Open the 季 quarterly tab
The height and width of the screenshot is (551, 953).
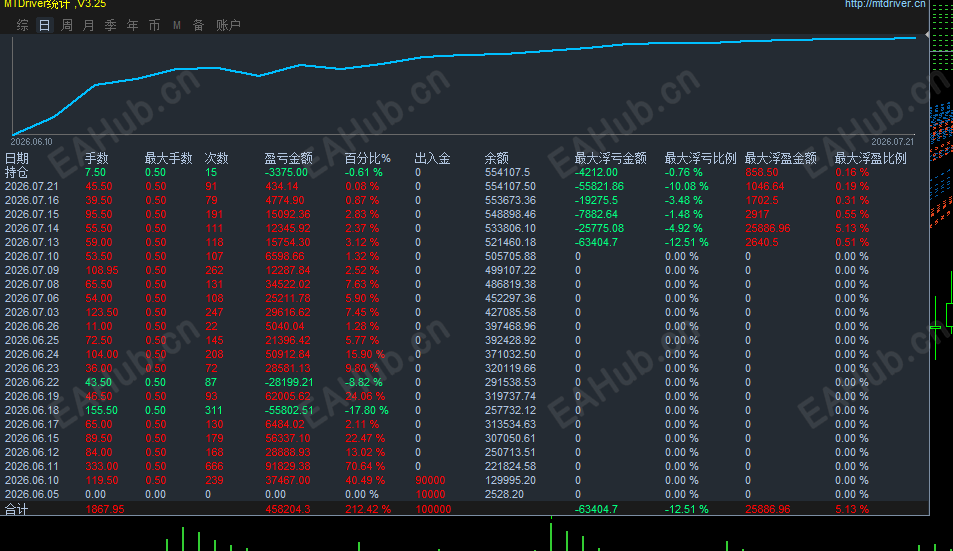pyautogui.click(x=111, y=25)
